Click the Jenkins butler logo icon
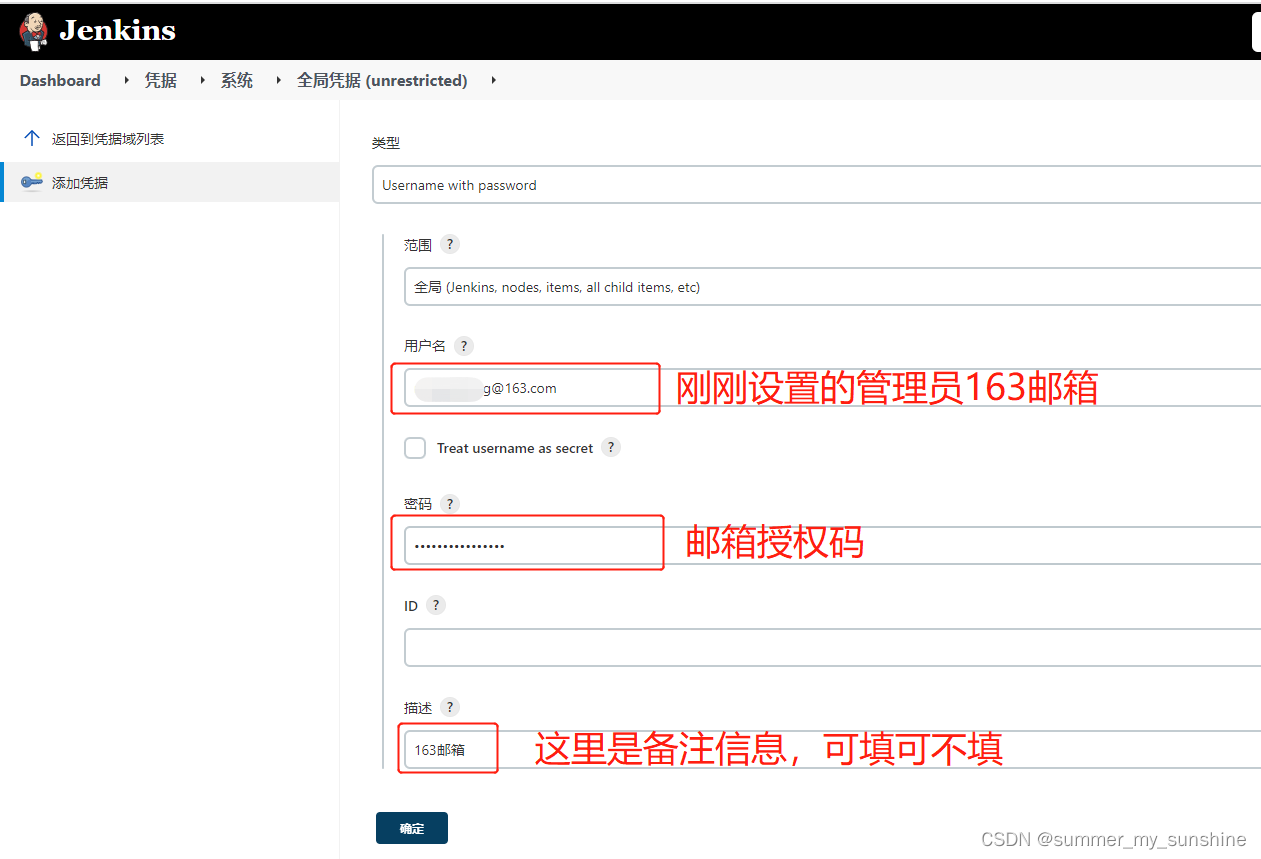The image size is (1261, 859). click(33, 31)
